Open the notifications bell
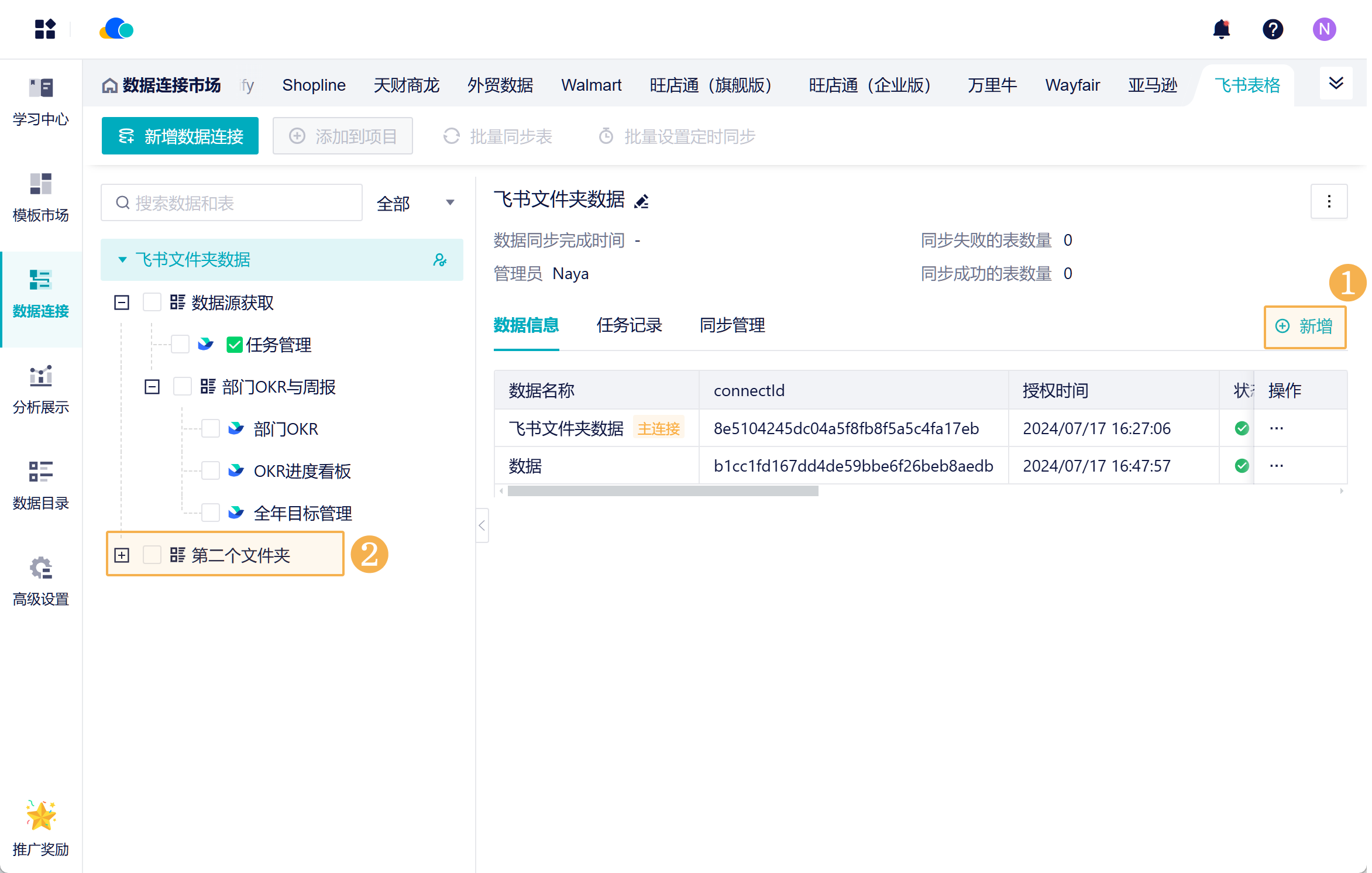This screenshot has height=873, width=1372. (x=1221, y=29)
